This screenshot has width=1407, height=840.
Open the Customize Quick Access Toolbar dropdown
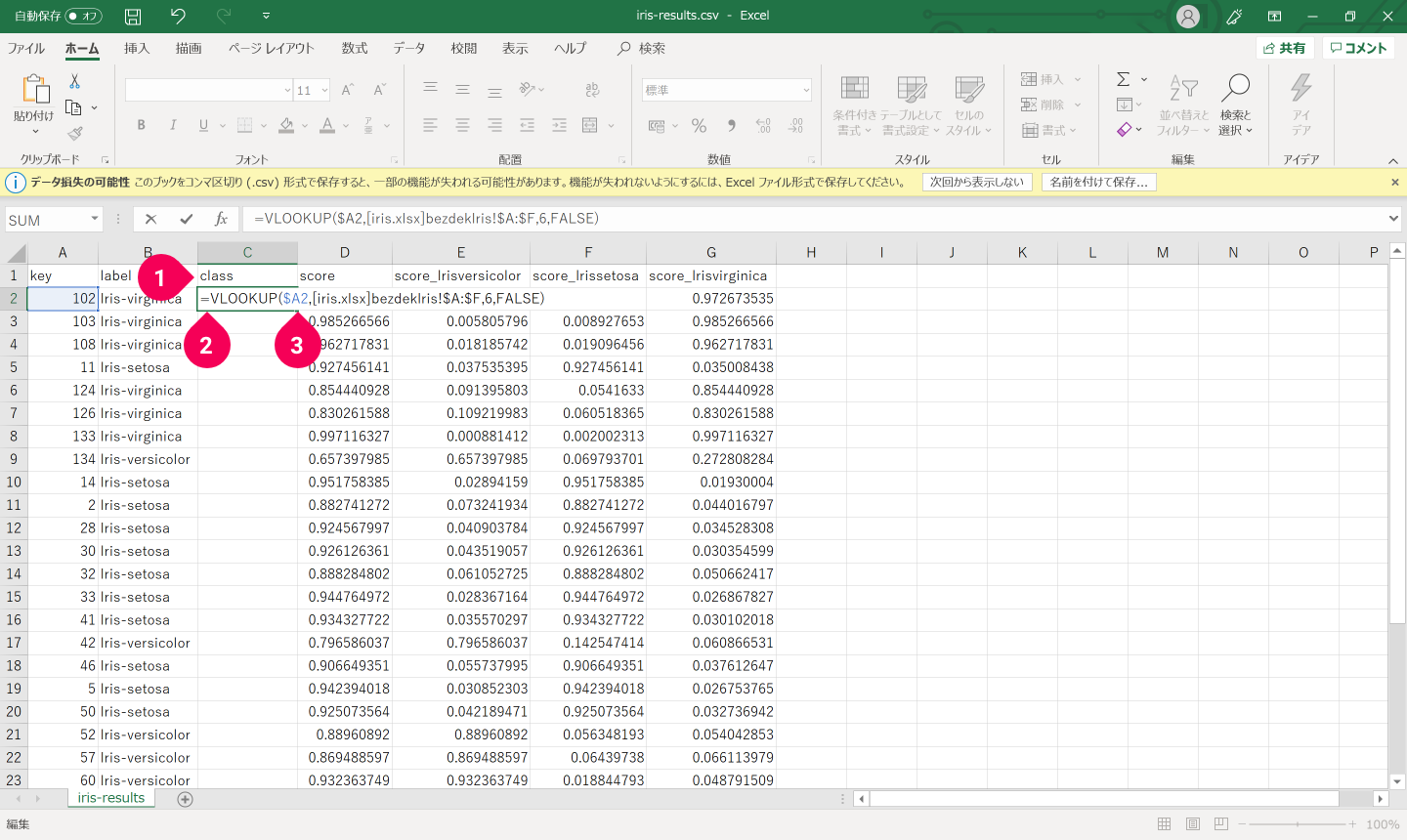pyautogui.click(x=266, y=16)
